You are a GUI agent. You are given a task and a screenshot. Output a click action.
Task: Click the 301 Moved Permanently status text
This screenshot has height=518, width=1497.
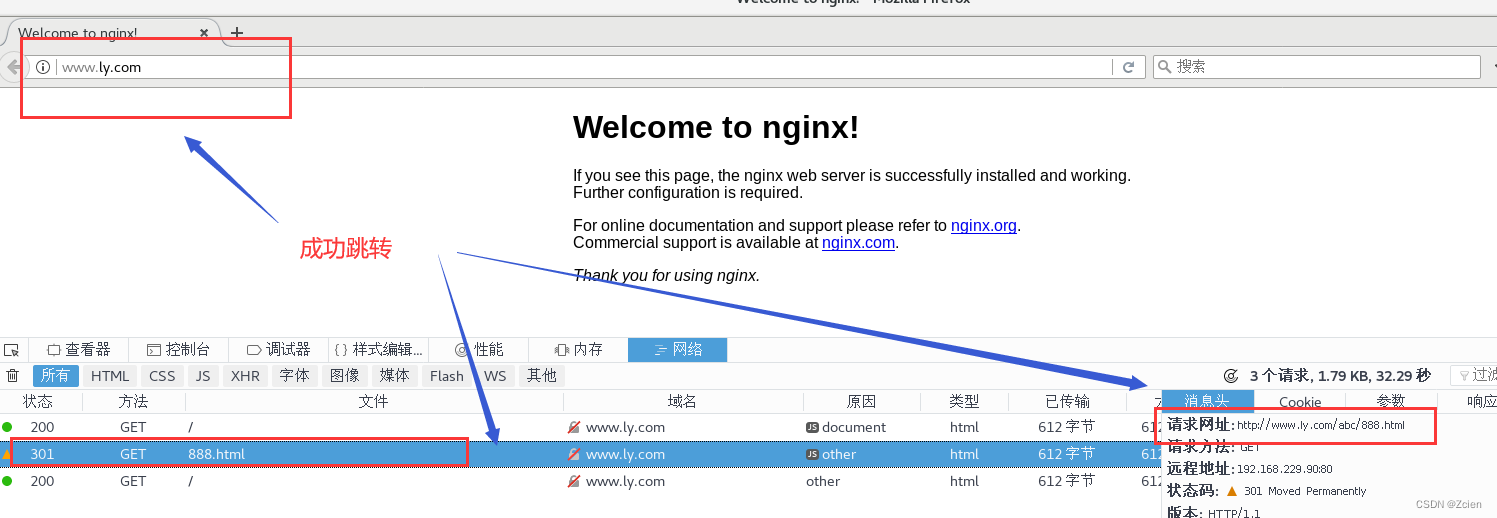coord(1305,491)
